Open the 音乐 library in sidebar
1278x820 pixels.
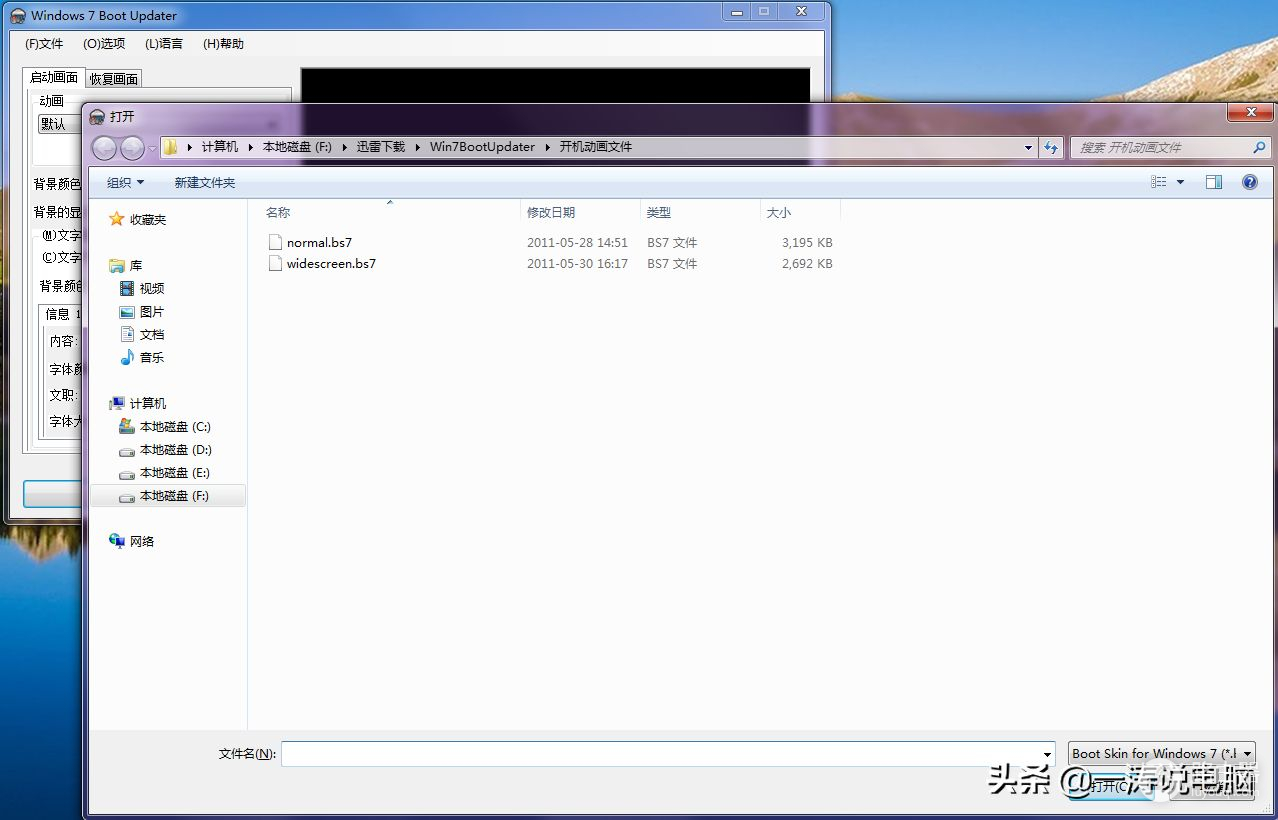152,358
